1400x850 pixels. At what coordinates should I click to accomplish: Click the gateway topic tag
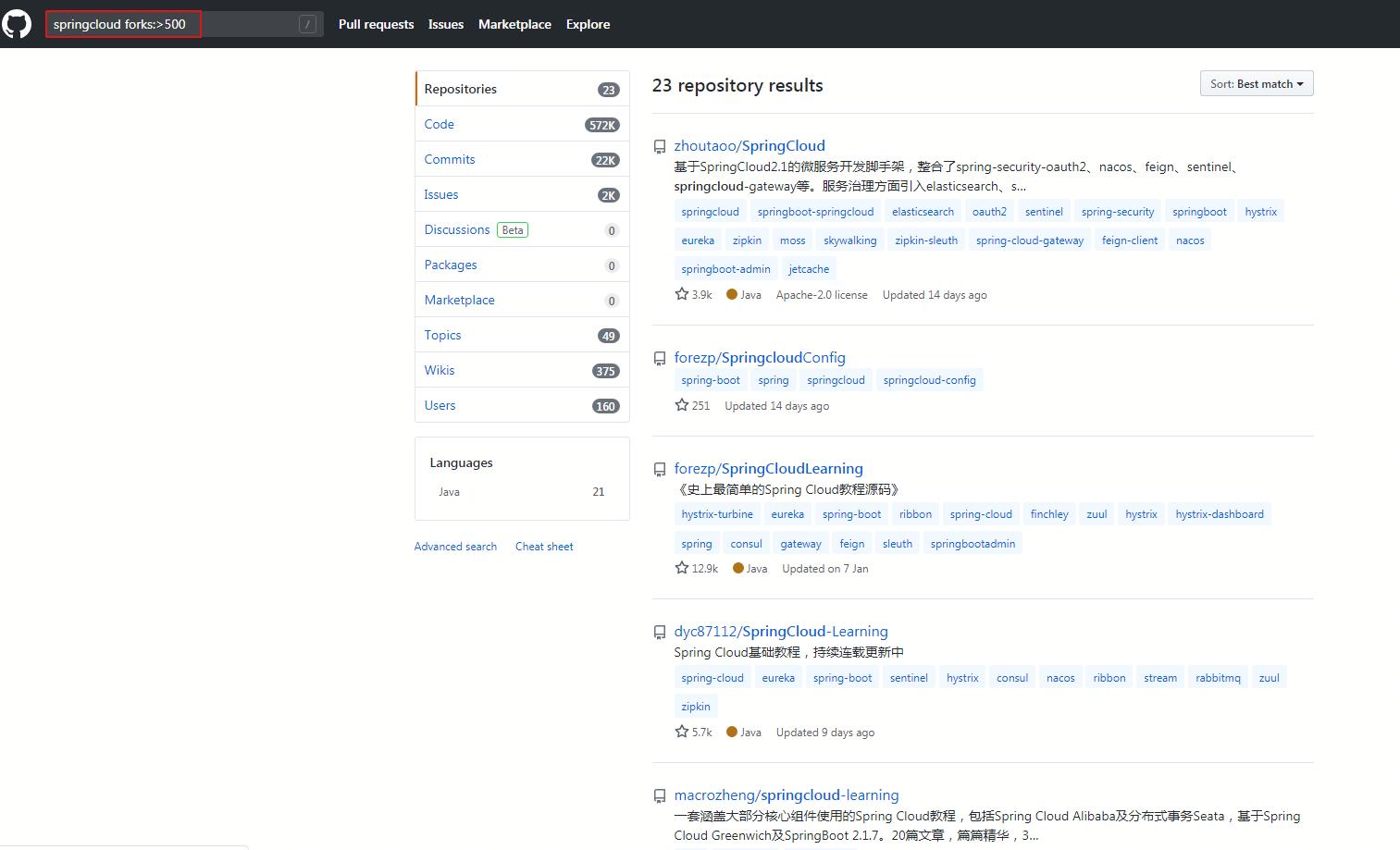(800, 544)
